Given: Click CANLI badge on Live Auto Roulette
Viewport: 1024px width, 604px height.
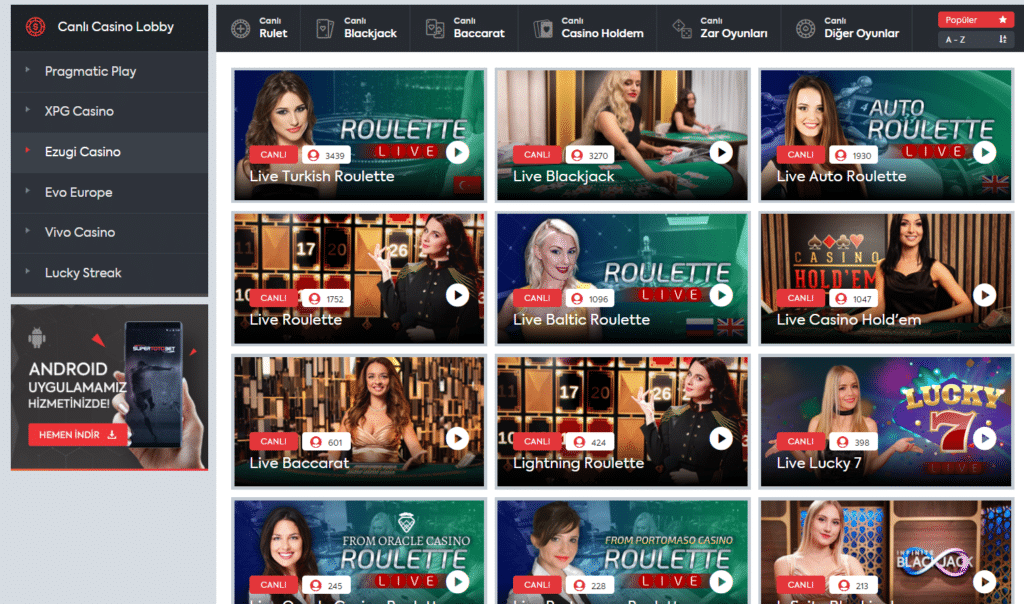Looking at the screenshot, I should 800,155.
